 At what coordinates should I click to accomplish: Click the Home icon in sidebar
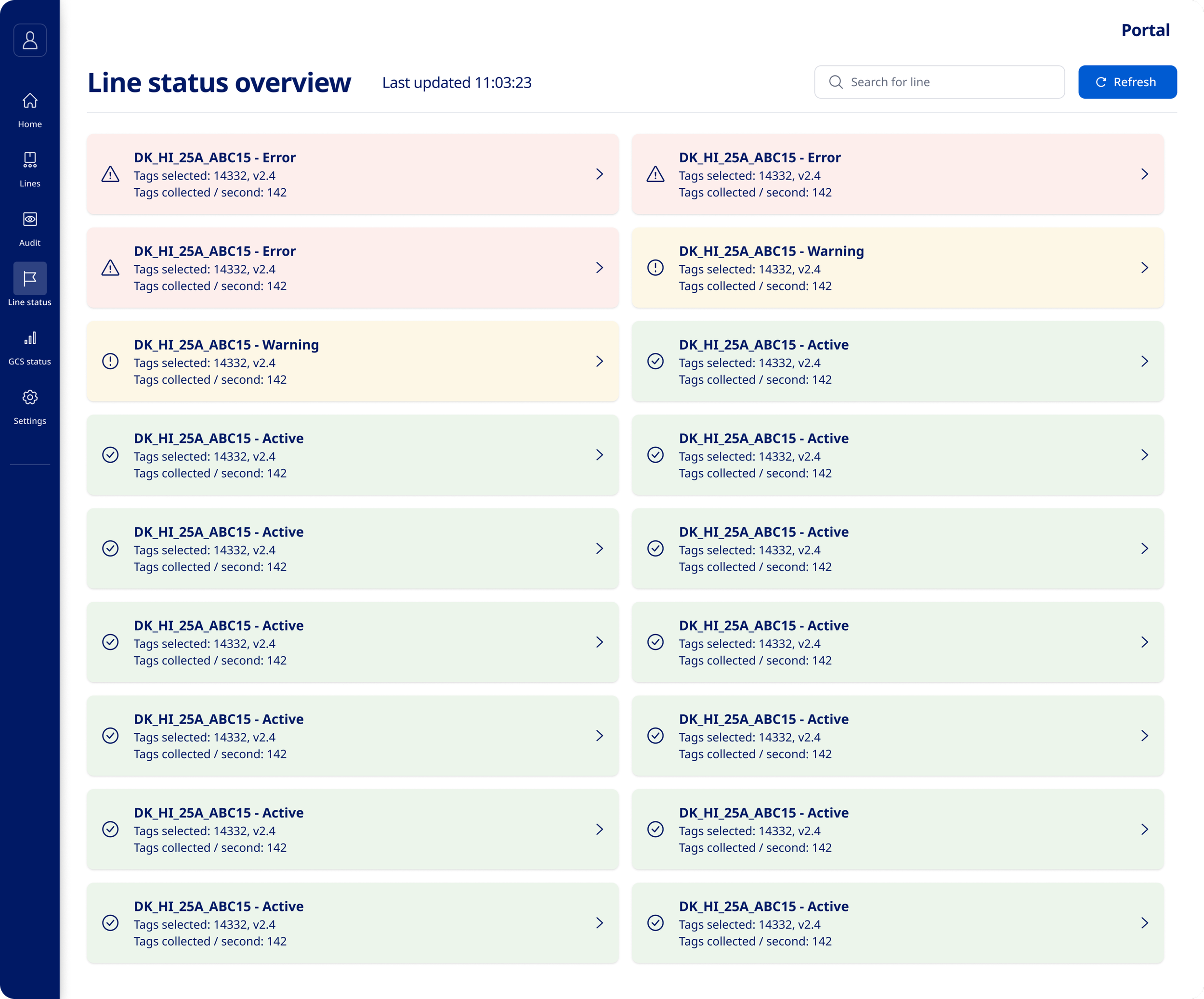30,101
